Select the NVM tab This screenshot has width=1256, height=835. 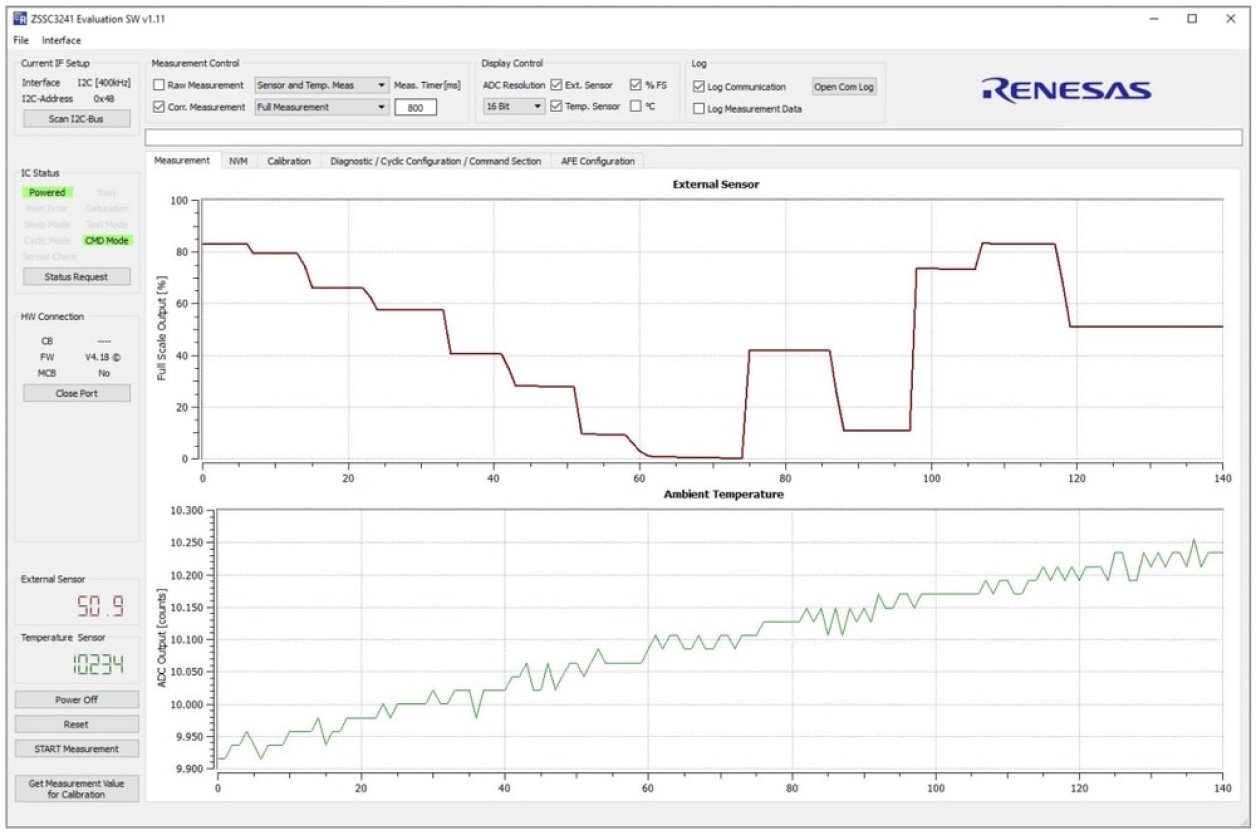pyautogui.click(x=237, y=161)
